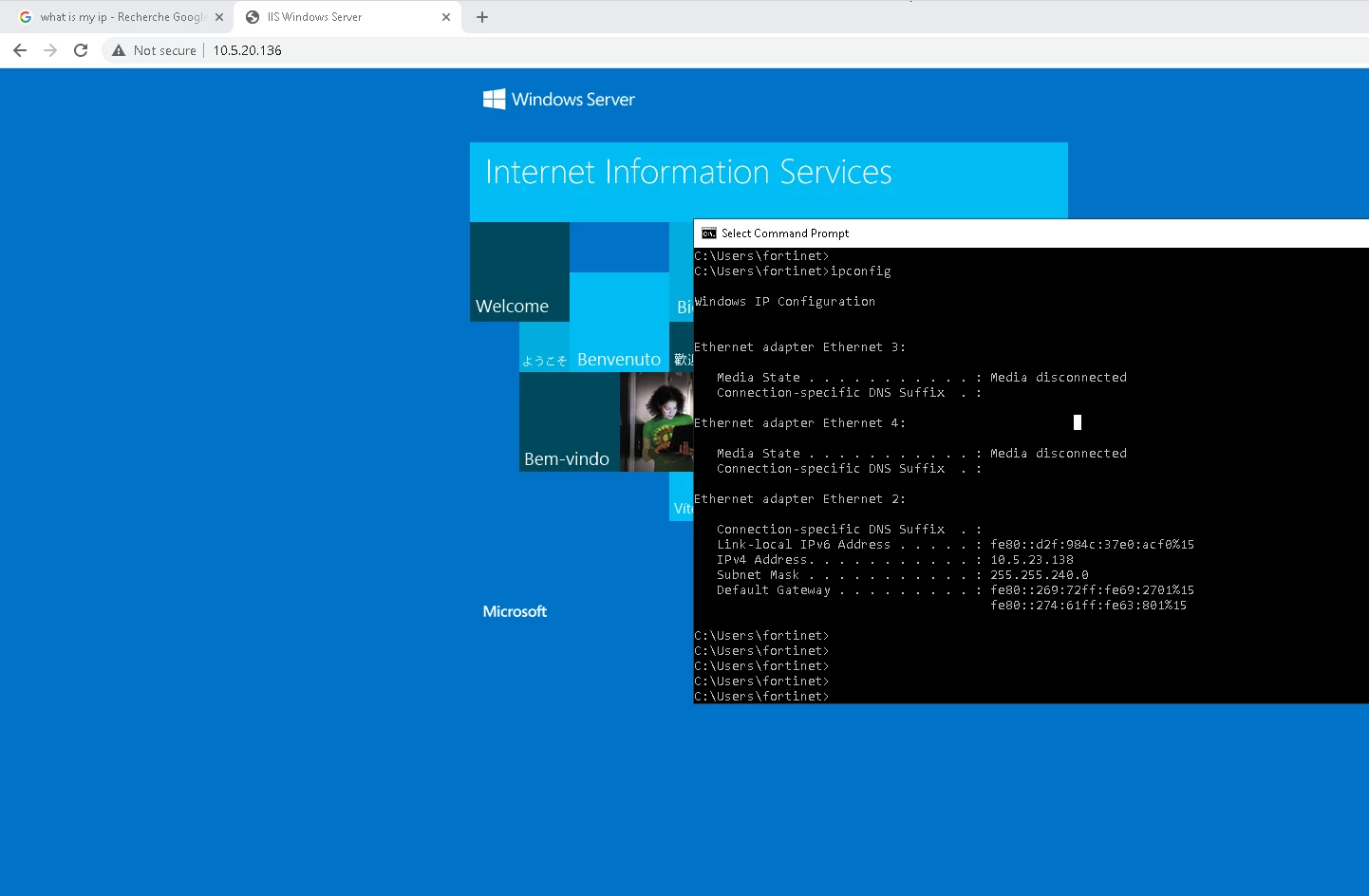Click the Japanese ようこそ tile
Viewport: 1369px width, 896px height.
[x=544, y=346]
